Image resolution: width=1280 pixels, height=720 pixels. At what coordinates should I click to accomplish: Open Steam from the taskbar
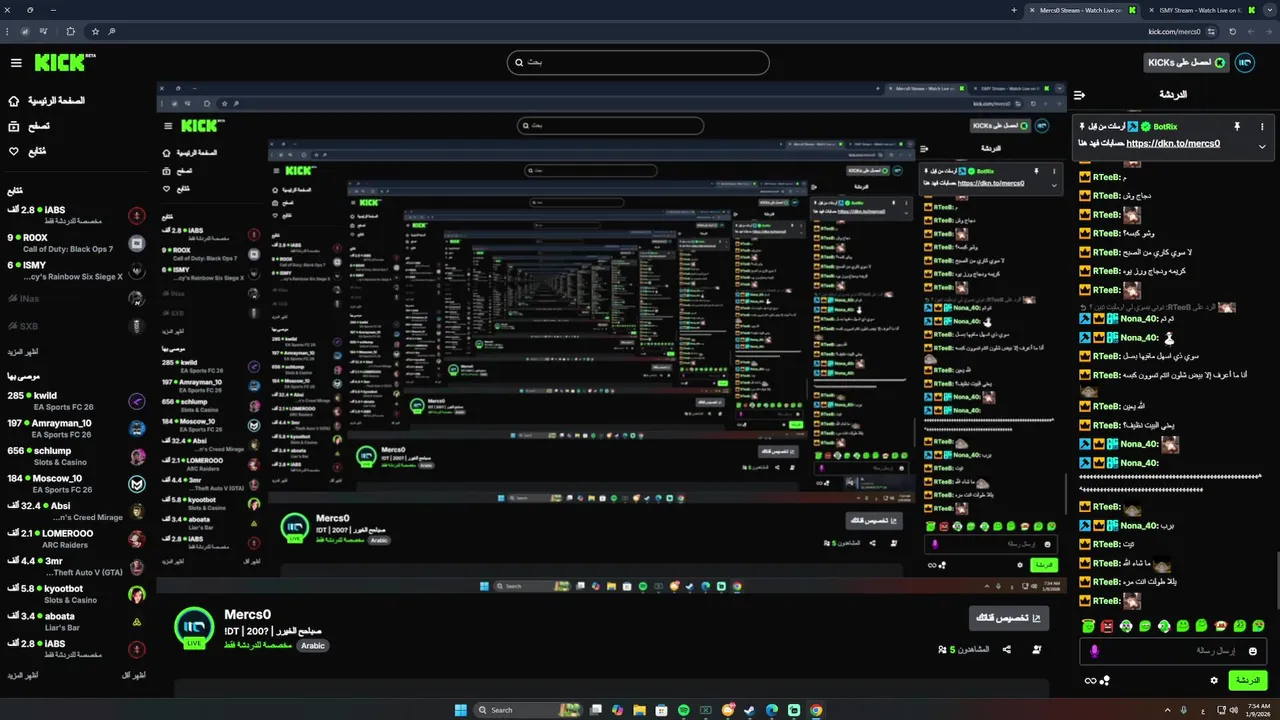point(749,710)
